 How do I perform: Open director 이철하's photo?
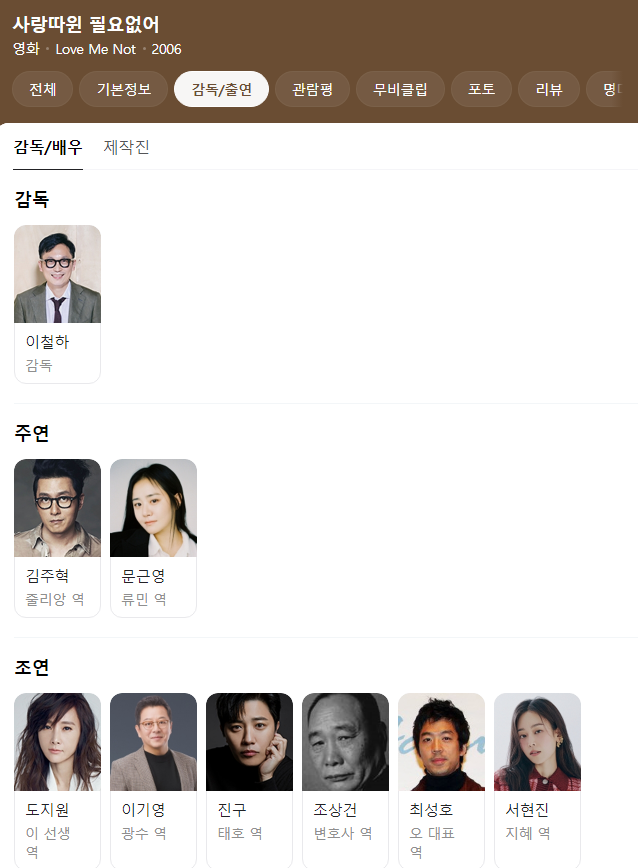click(x=58, y=274)
